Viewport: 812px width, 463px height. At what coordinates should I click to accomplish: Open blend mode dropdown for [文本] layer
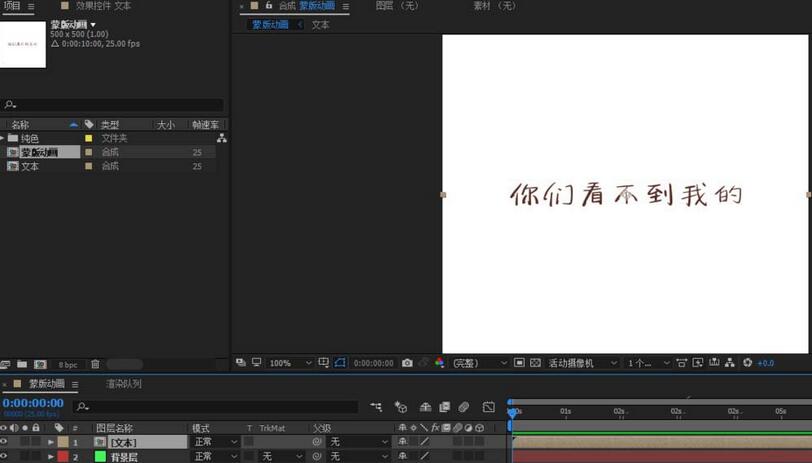click(215, 442)
